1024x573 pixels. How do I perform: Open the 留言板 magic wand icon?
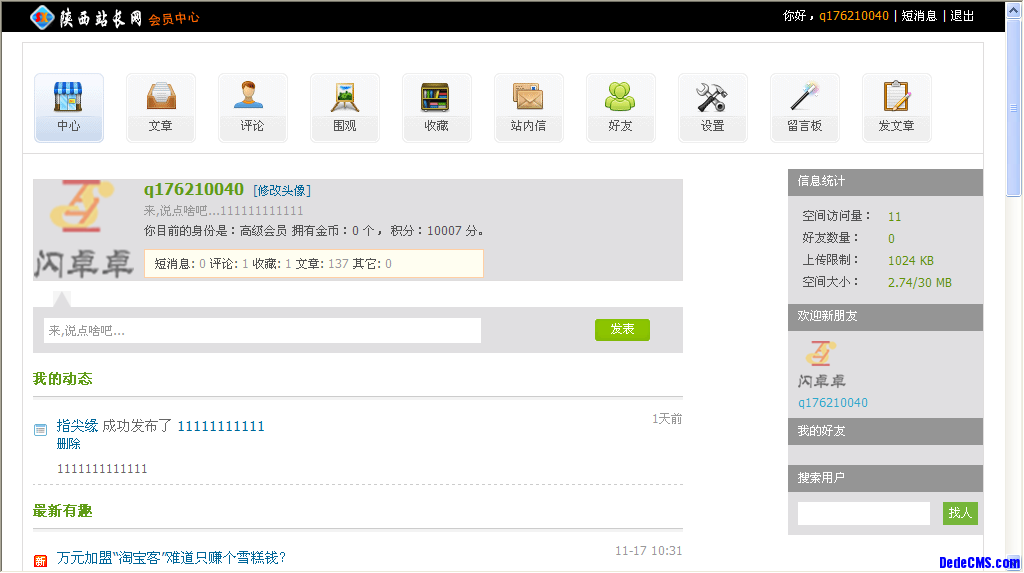(805, 108)
